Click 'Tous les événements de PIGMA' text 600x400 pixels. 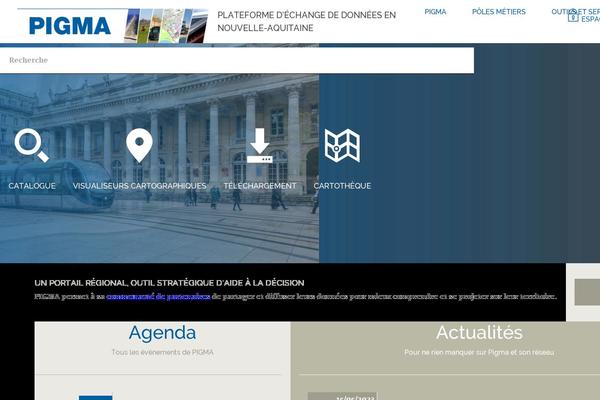click(163, 352)
